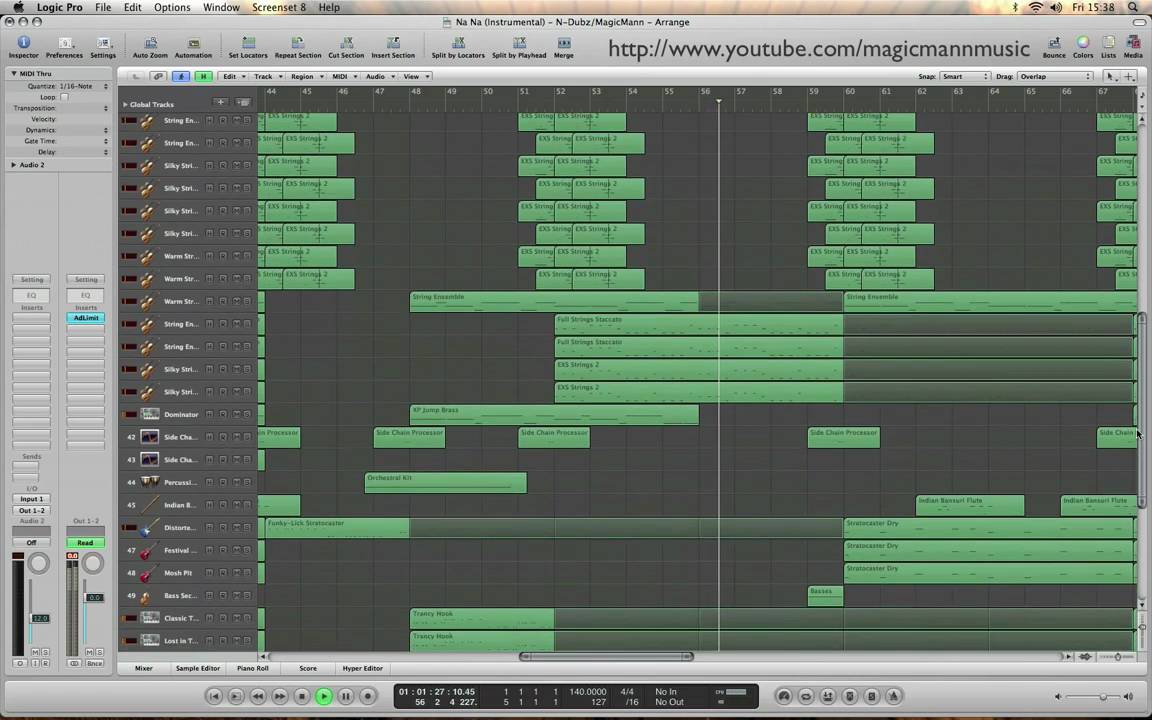The image size is (1152, 720).
Task: Toggle the metronome click button
Action: click(893, 696)
